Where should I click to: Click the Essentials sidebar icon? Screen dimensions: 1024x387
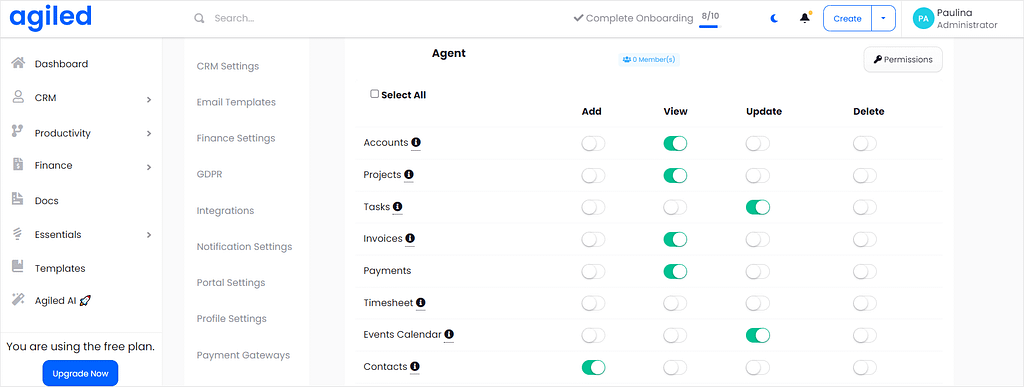click(x=18, y=234)
